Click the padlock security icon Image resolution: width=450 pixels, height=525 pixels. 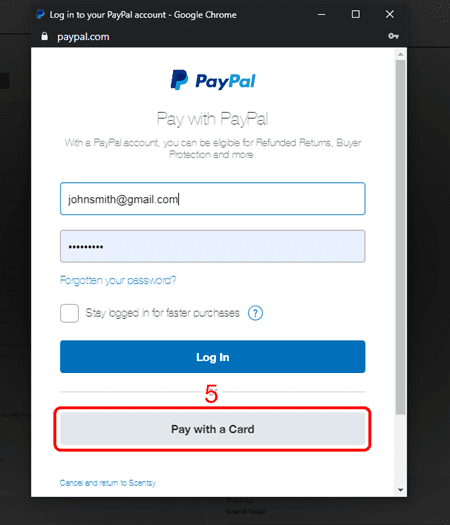pyautogui.click(x=44, y=36)
